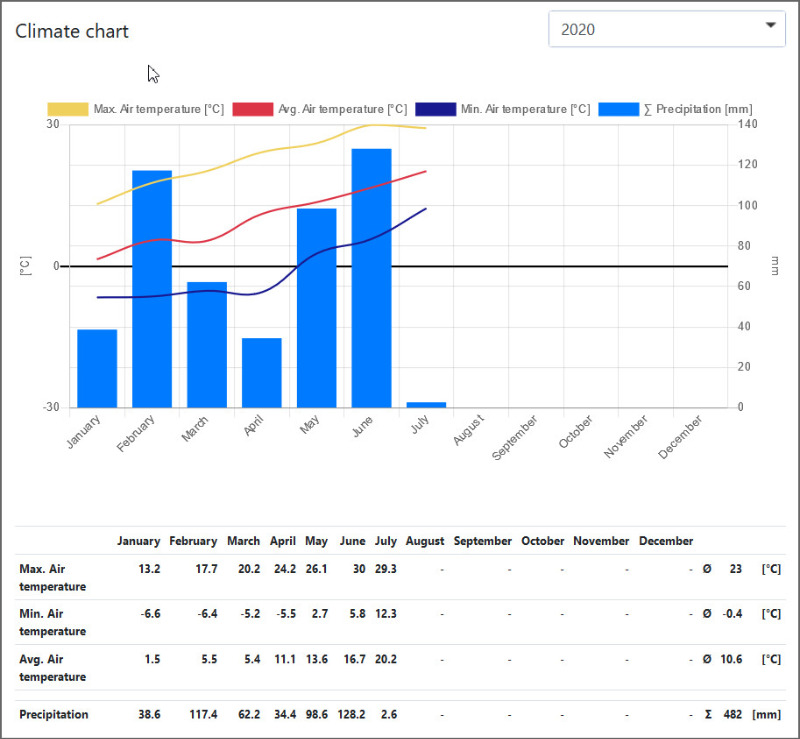Screen dimensions: 800x739
Task: Hide the Min. Air temperature series label
Action: [524, 109]
